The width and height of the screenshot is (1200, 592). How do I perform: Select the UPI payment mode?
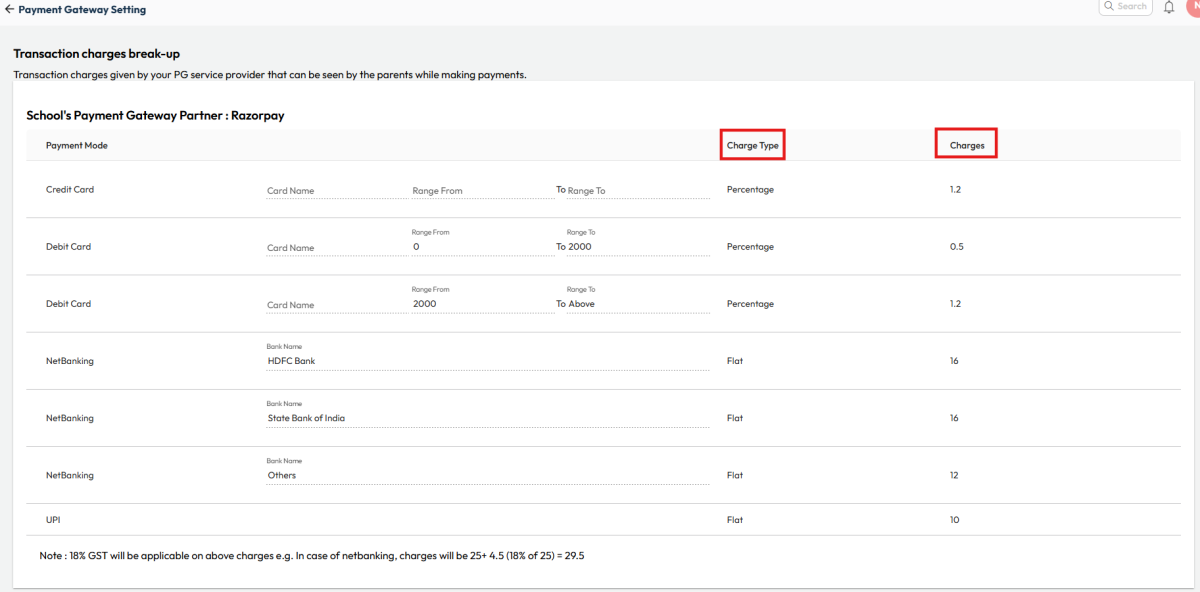coord(52,519)
